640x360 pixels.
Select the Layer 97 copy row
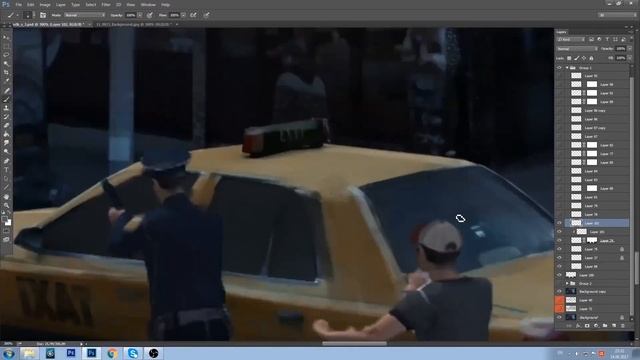tap(596, 128)
